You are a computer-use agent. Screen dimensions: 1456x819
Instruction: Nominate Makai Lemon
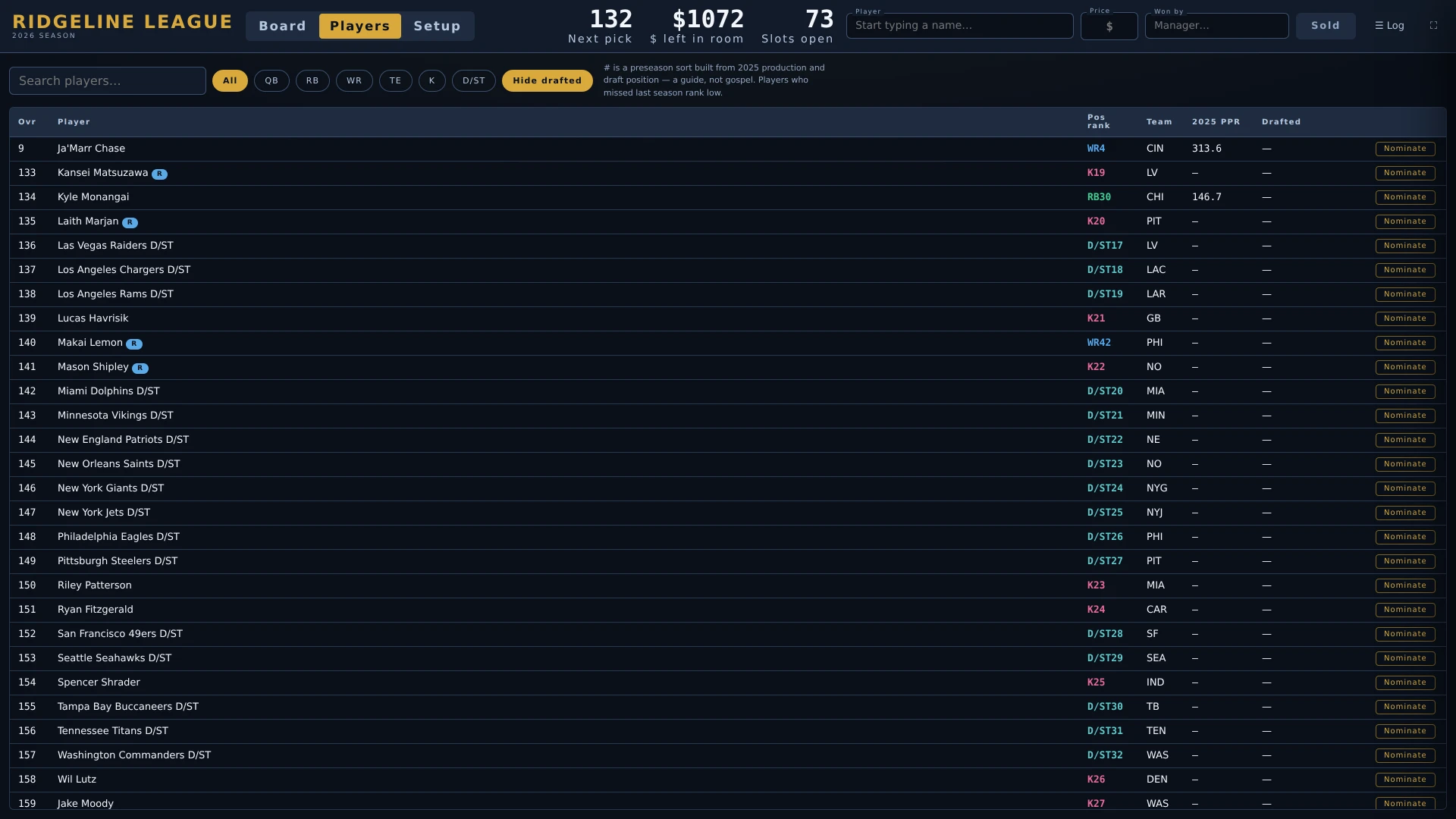[x=1404, y=343]
